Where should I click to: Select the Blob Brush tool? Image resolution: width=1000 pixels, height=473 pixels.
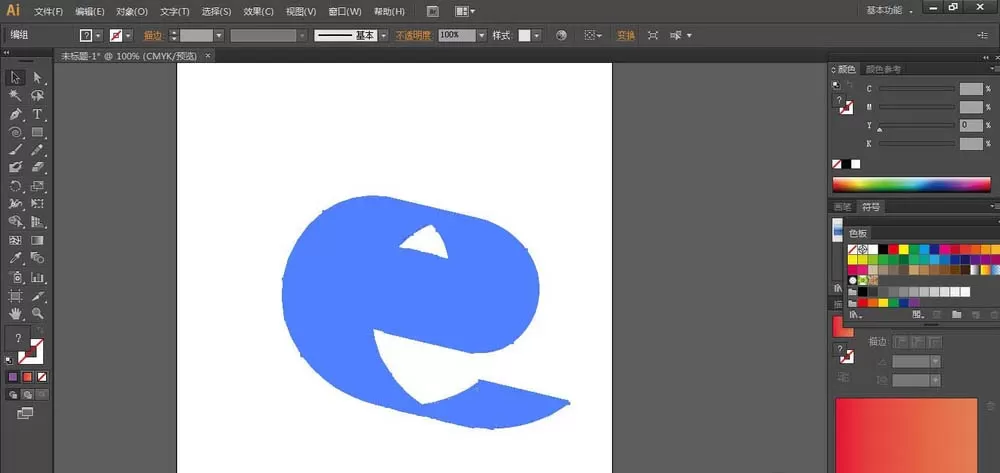pos(15,167)
